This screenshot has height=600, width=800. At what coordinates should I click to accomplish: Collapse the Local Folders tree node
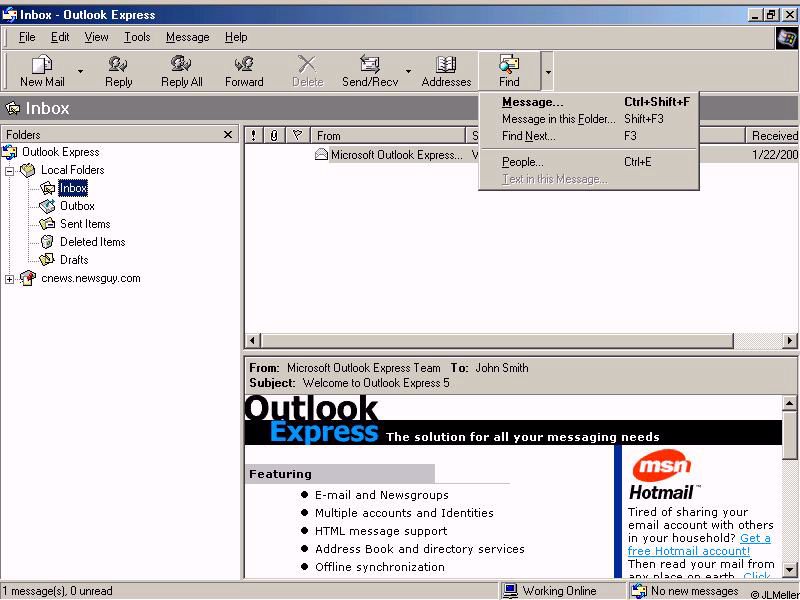(10, 171)
